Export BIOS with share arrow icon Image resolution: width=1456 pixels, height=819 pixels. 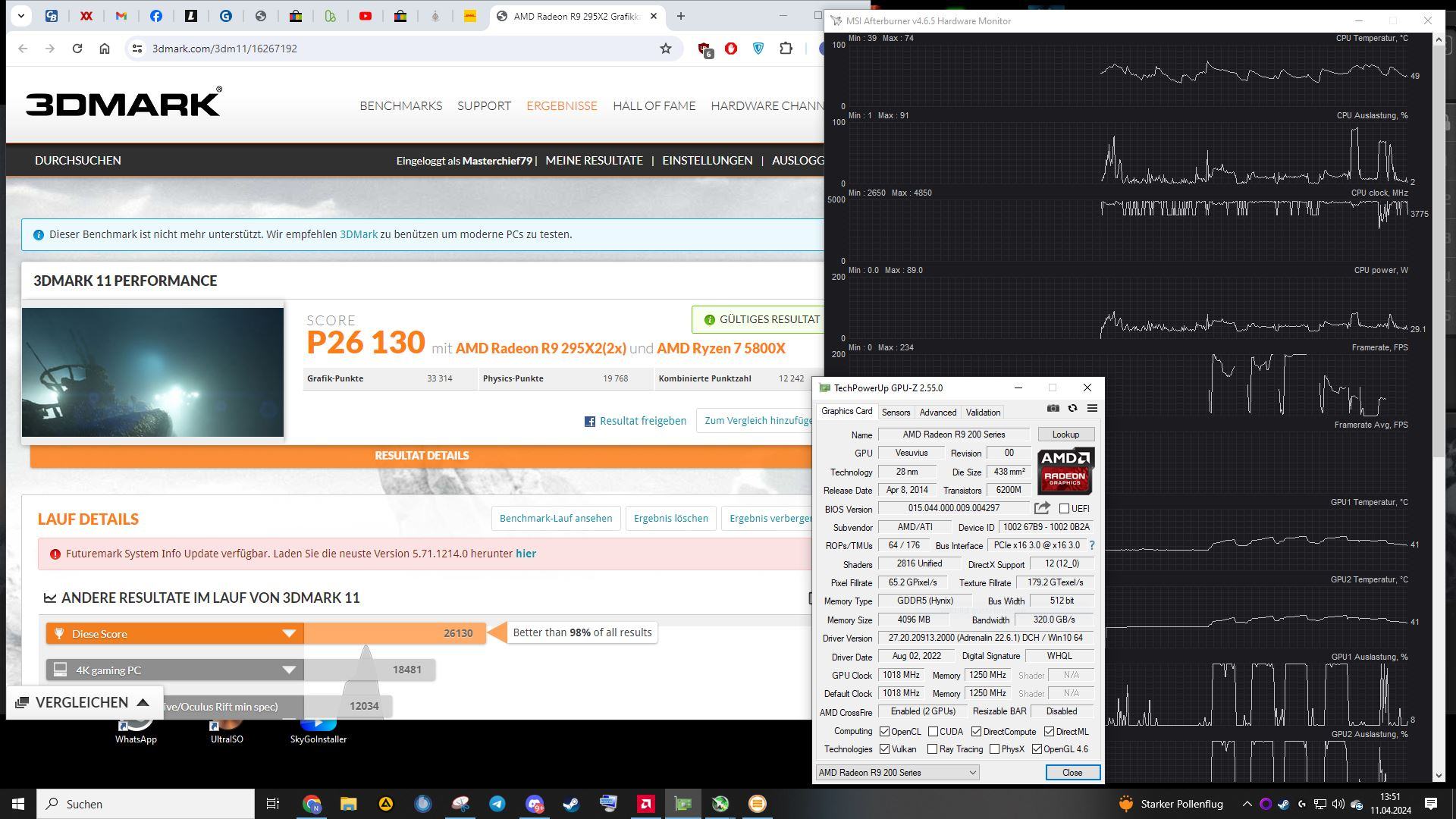(x=1042, y=508)
